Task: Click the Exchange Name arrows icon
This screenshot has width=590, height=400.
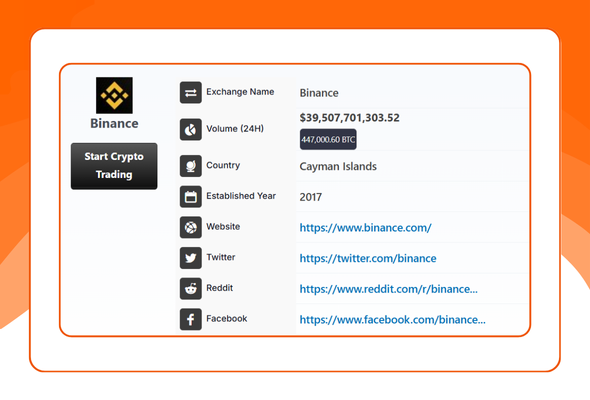Action: coord(190,92)
